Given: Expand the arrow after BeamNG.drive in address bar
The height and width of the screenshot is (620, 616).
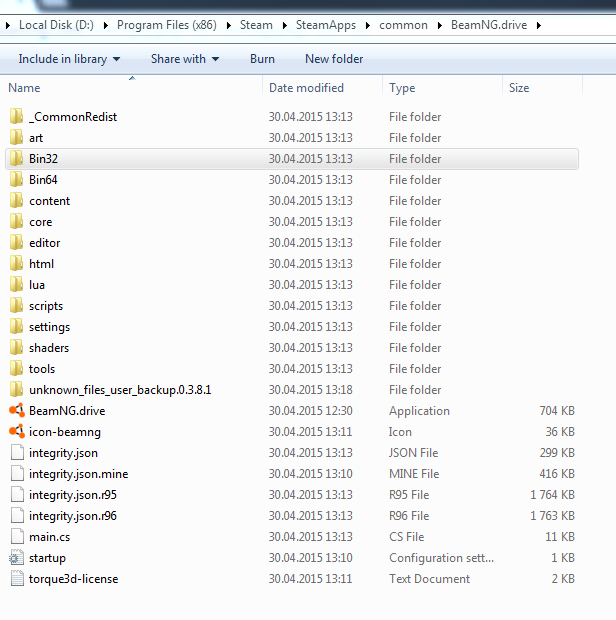Looking at the screenshot, I should tap(539, 25).
